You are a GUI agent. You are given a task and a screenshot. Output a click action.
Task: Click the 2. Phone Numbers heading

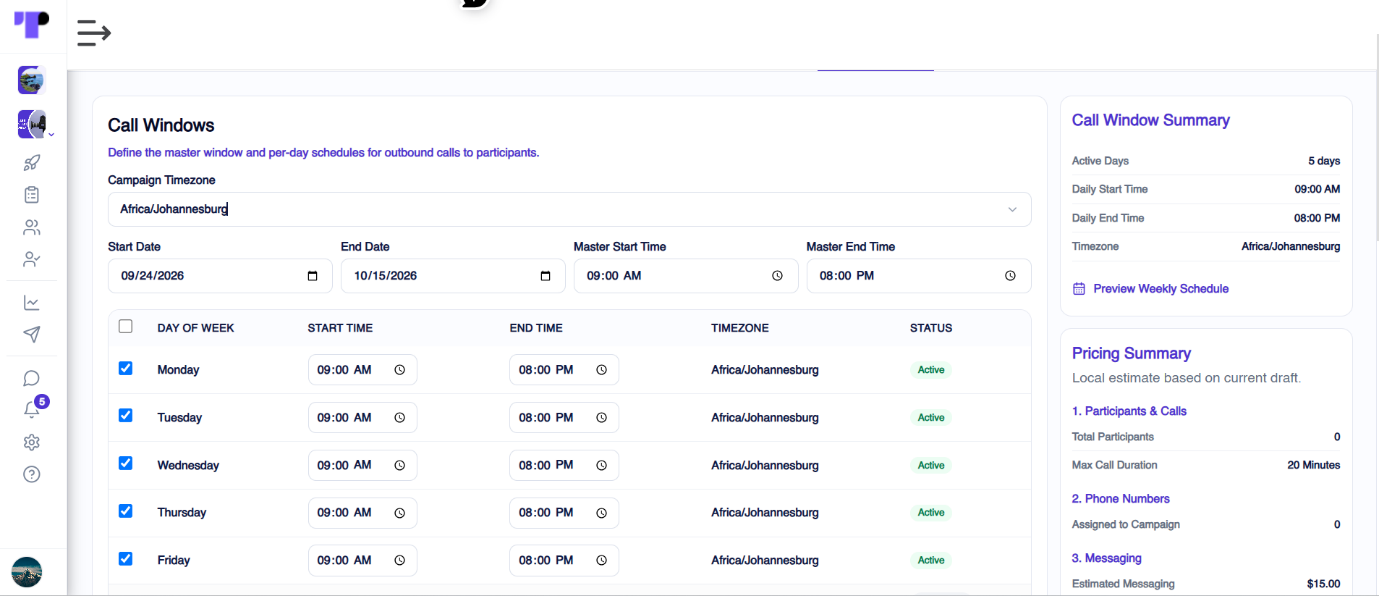1121,499
